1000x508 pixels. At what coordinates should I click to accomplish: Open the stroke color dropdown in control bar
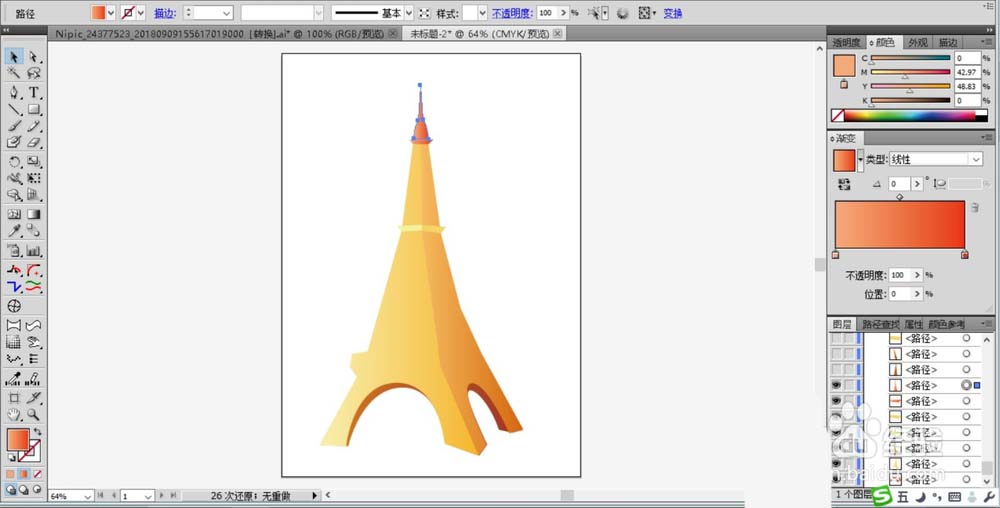pyautogui.click(x=140, y=13)
